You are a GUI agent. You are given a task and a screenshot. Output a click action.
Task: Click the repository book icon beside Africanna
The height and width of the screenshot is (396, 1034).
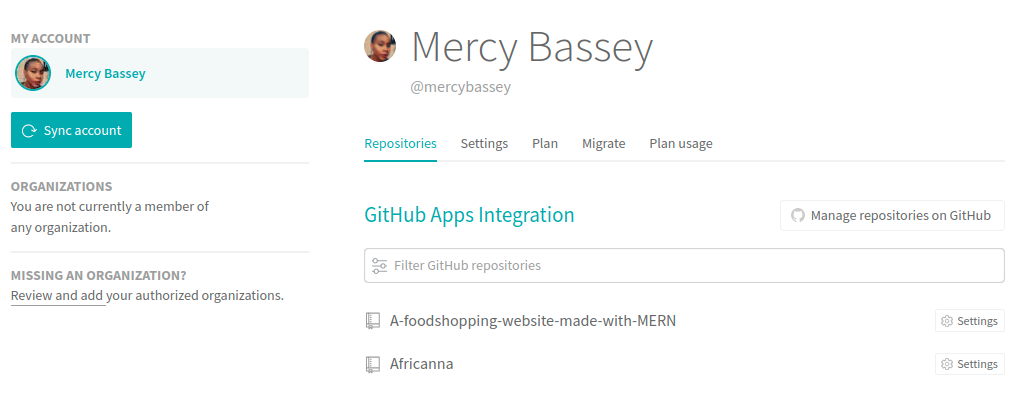[373, 364]
